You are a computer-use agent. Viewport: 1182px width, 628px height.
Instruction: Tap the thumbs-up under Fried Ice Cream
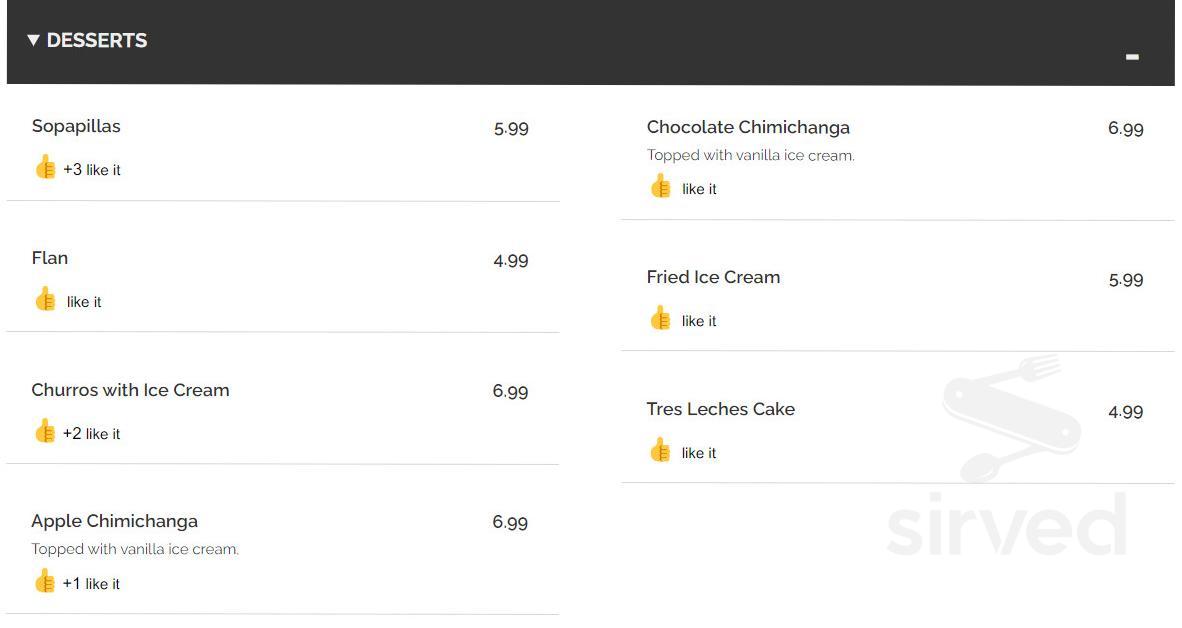point(660,319)
